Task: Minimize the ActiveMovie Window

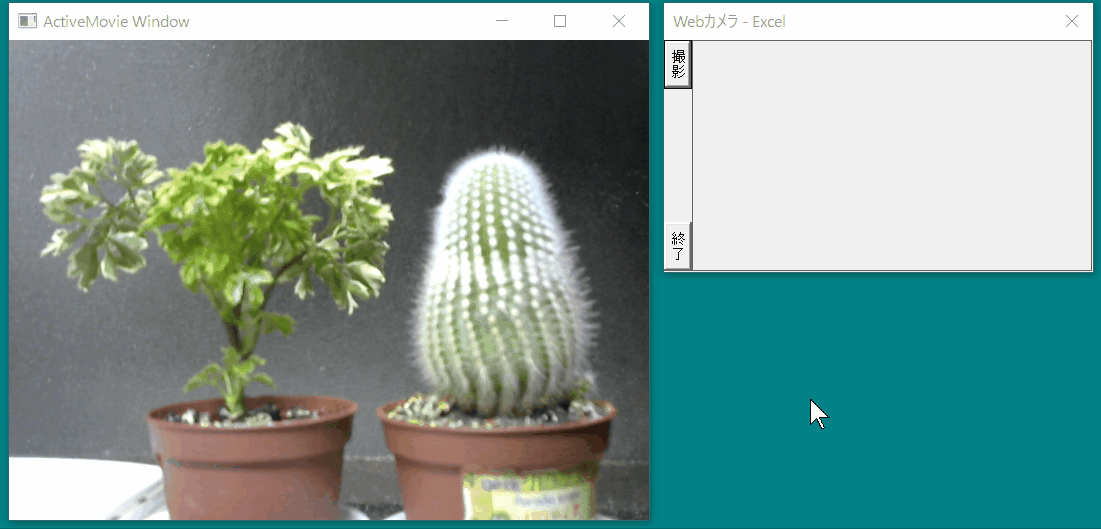Action: click(x=502, y=21)
